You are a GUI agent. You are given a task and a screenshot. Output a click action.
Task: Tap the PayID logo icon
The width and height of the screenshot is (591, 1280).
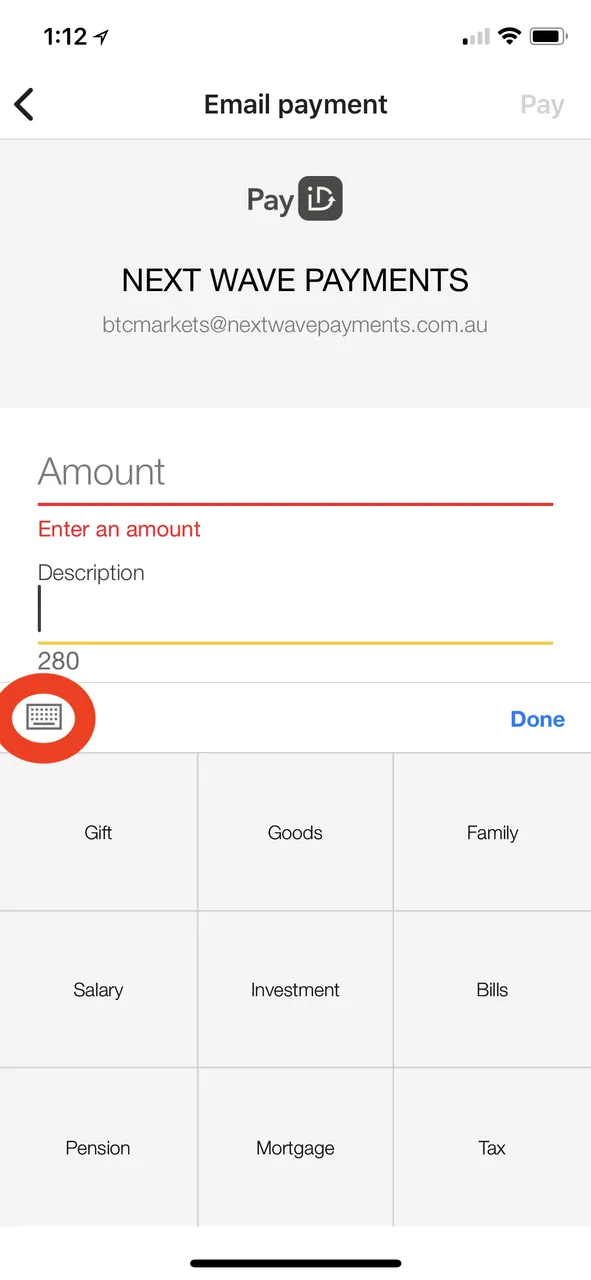pyautogui.click(x=321, y=199)
